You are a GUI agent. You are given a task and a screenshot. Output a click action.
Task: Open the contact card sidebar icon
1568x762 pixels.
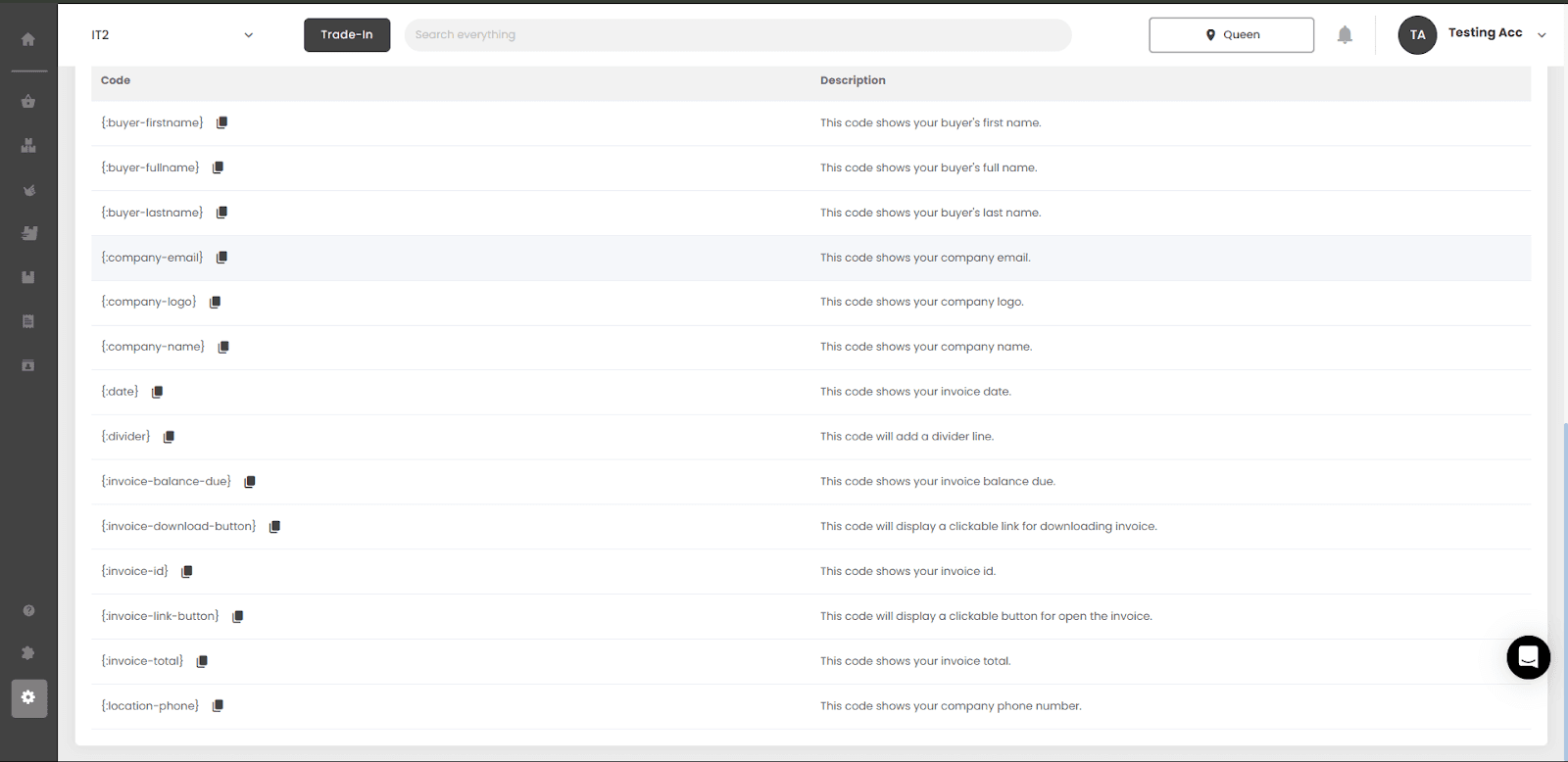pos(28,365)
